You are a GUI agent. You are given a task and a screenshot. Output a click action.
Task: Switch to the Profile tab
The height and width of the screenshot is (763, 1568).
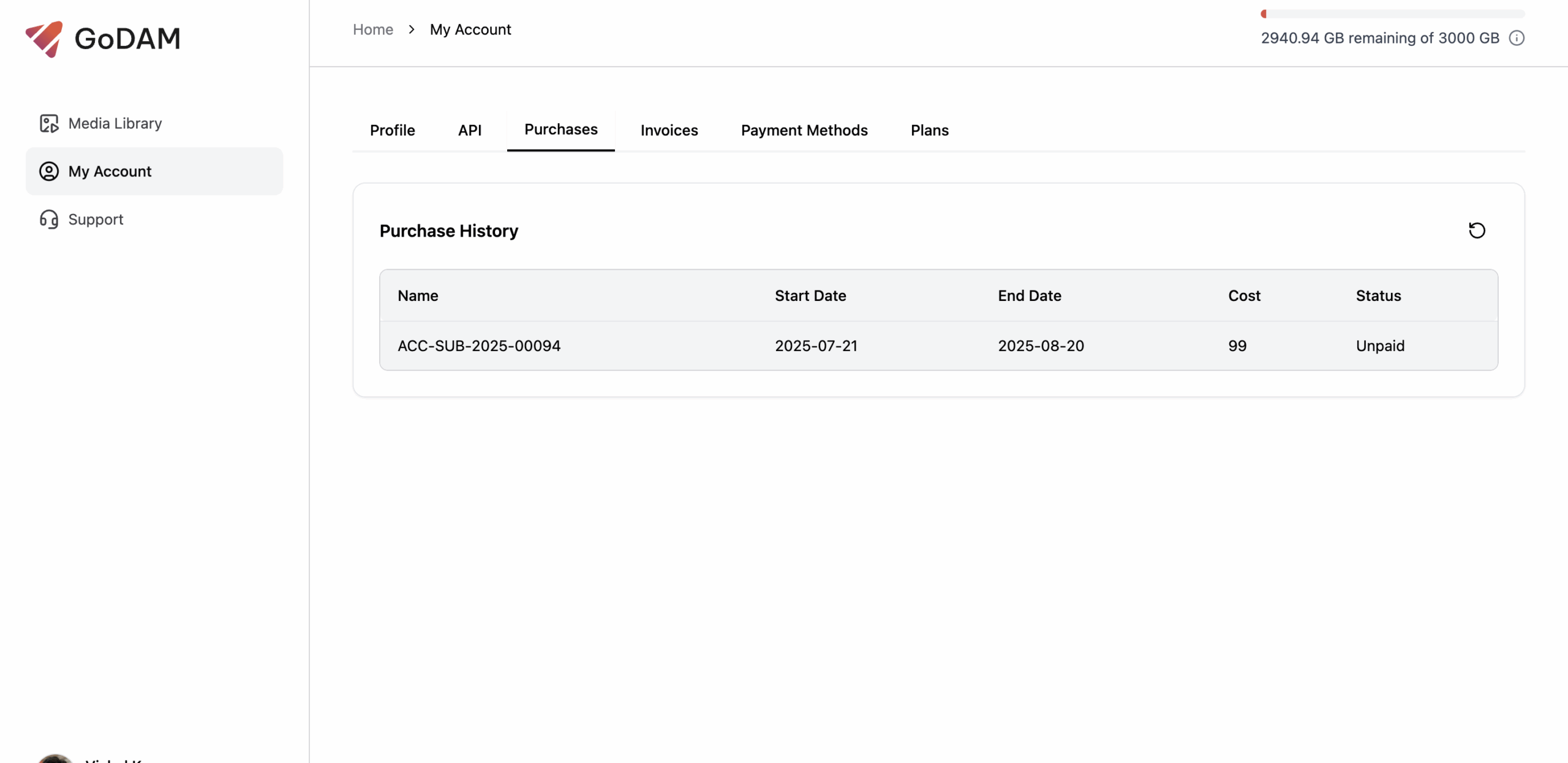[x=392, y=130]
